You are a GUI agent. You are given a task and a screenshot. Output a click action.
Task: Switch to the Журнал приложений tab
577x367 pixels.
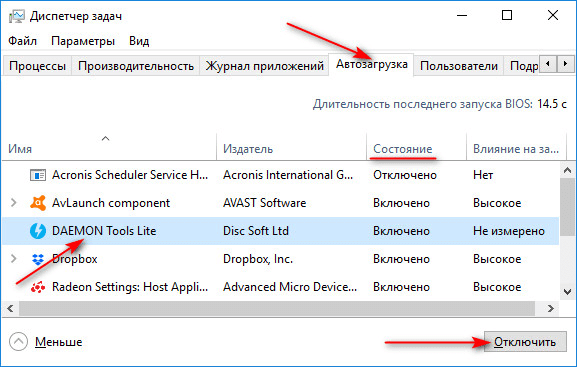[x=264, y=66]
